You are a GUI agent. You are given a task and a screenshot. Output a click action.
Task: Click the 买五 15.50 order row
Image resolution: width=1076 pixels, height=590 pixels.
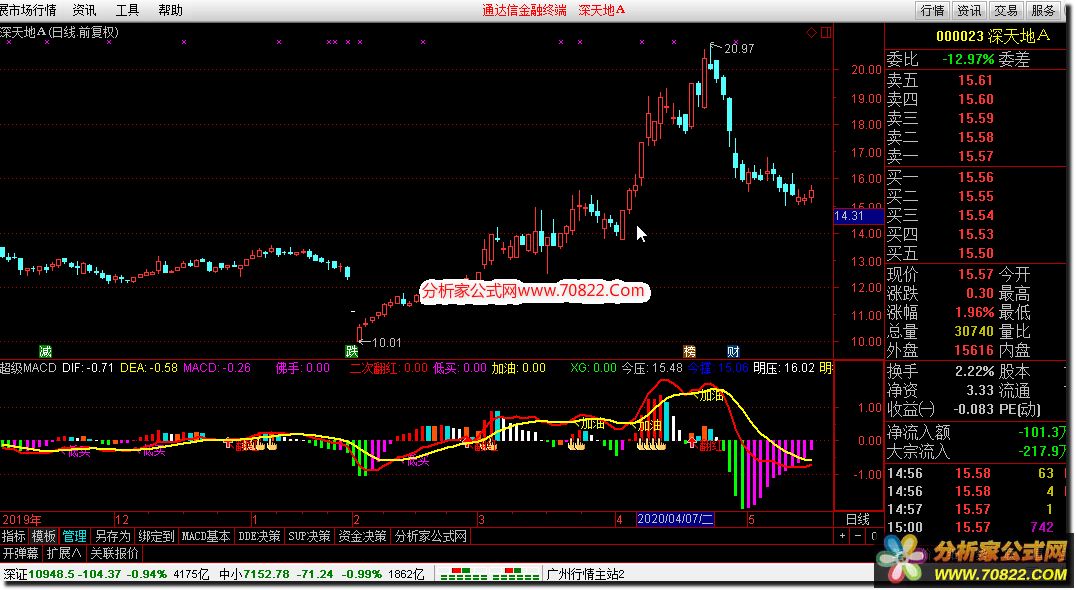(x=977, y=253)
